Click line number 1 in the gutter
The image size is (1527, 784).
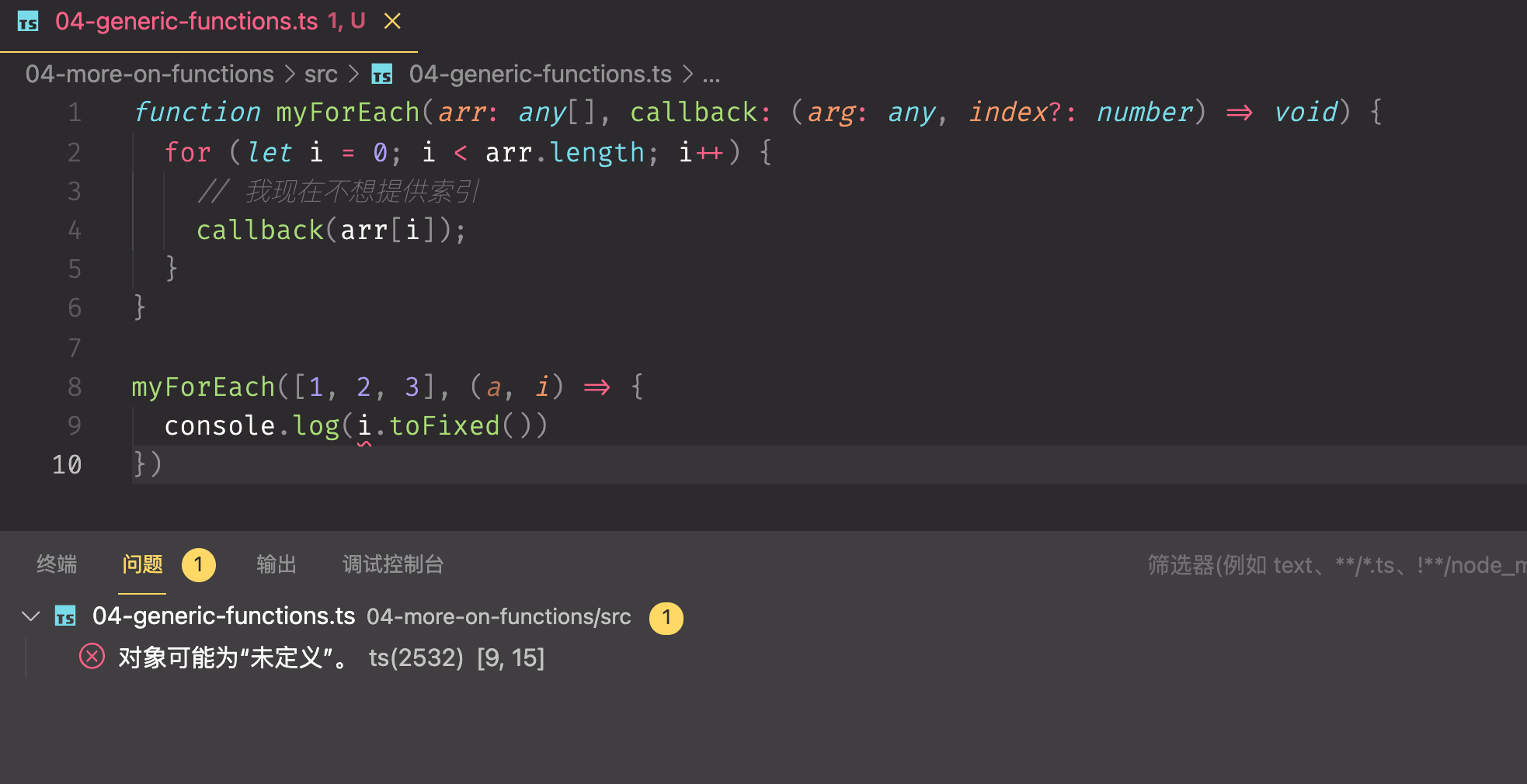[x=75, y=113]
